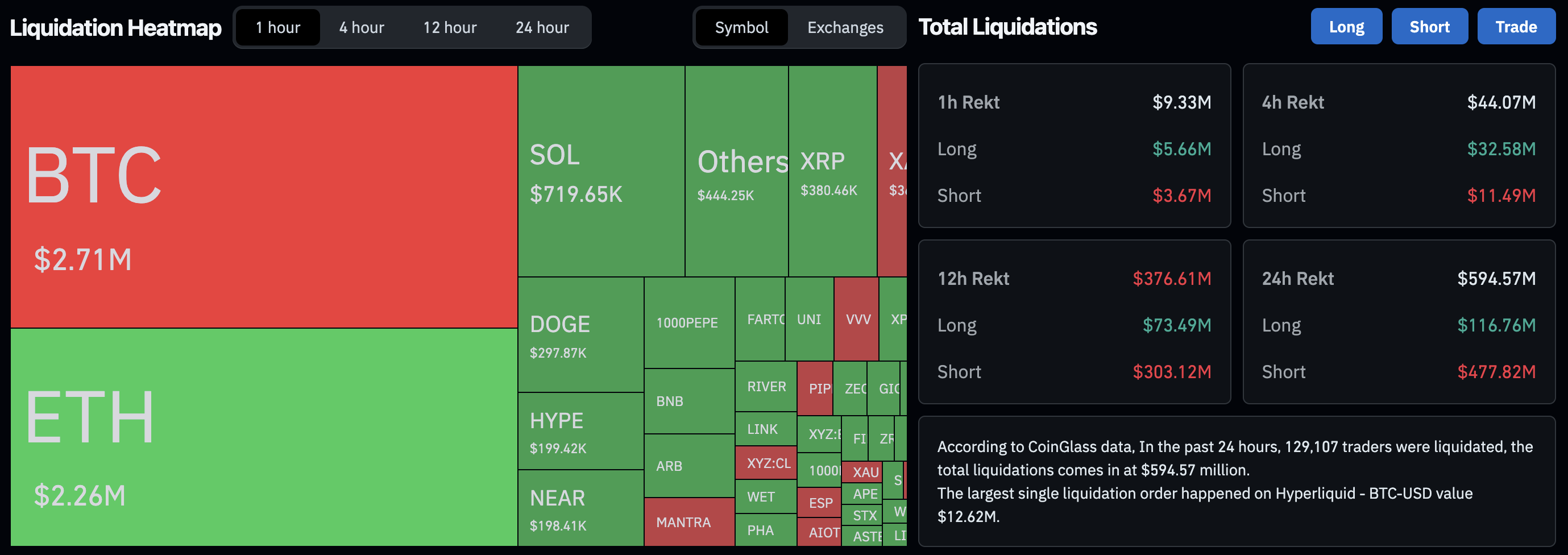This screenshot has width=1568, height=555.
Task: Open the XRP liquidation tile
Action: pyautogui.click(x=832, y=171)
